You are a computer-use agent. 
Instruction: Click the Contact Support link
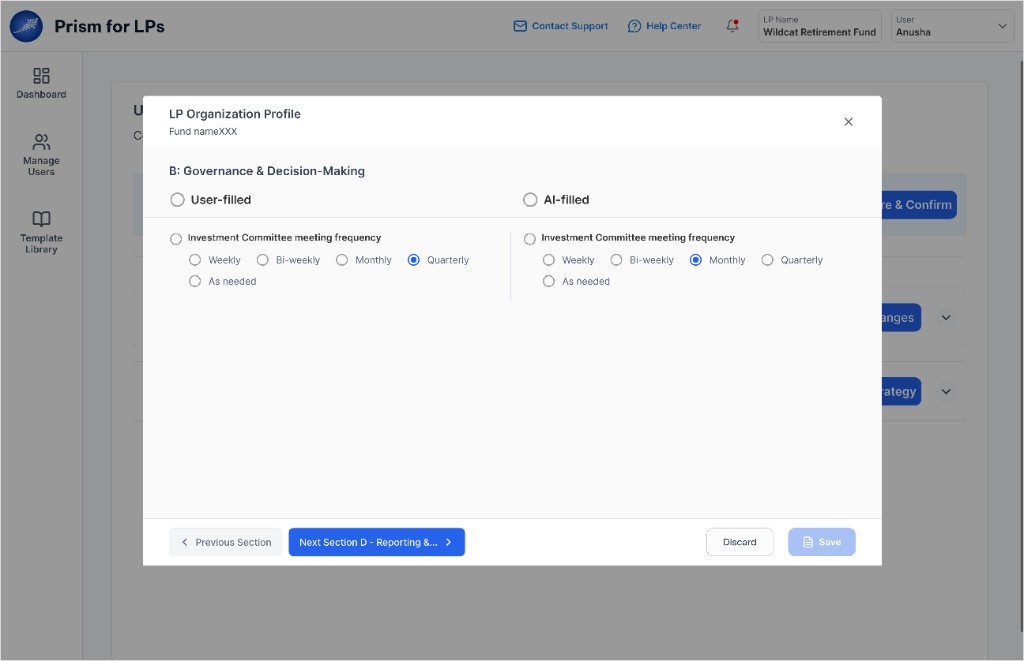560,26
